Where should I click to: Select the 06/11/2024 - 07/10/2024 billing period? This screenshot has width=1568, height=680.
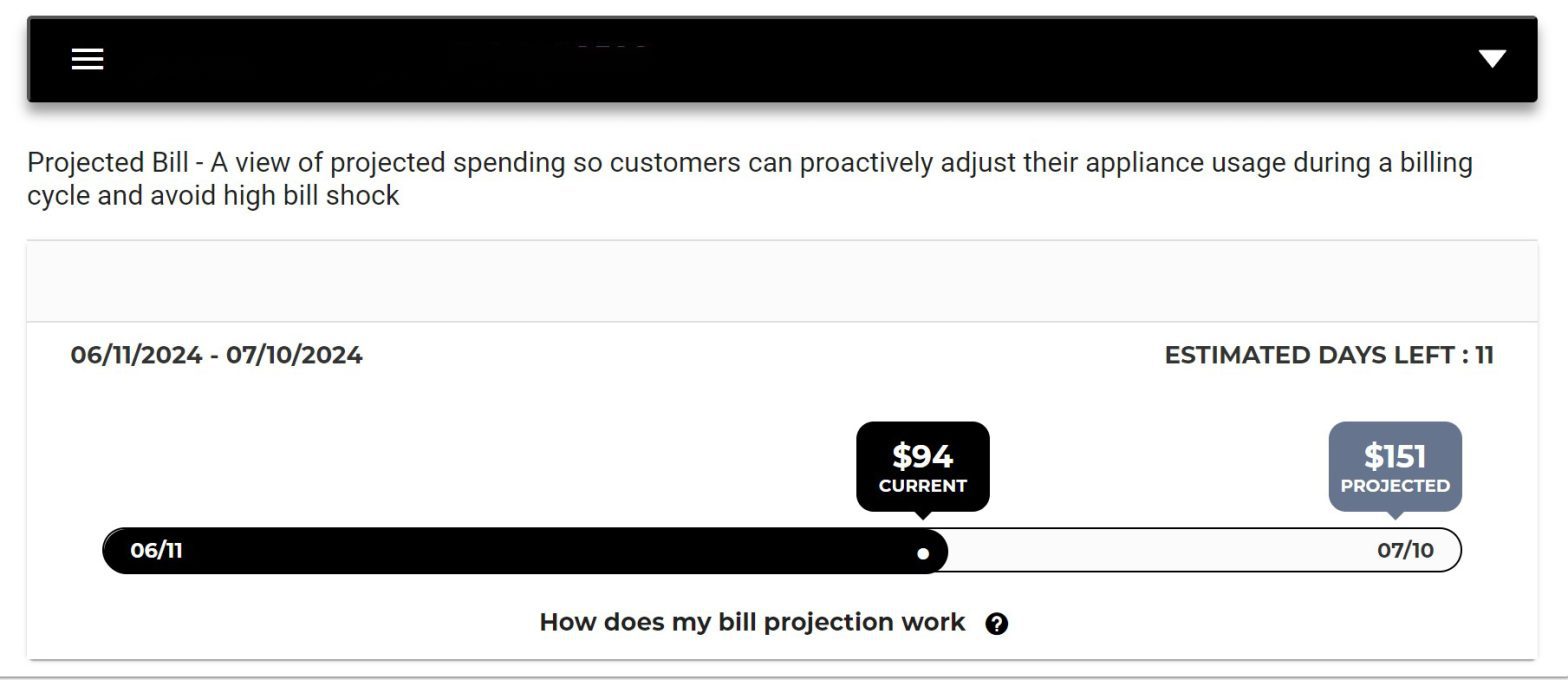(x=216, y=355)
